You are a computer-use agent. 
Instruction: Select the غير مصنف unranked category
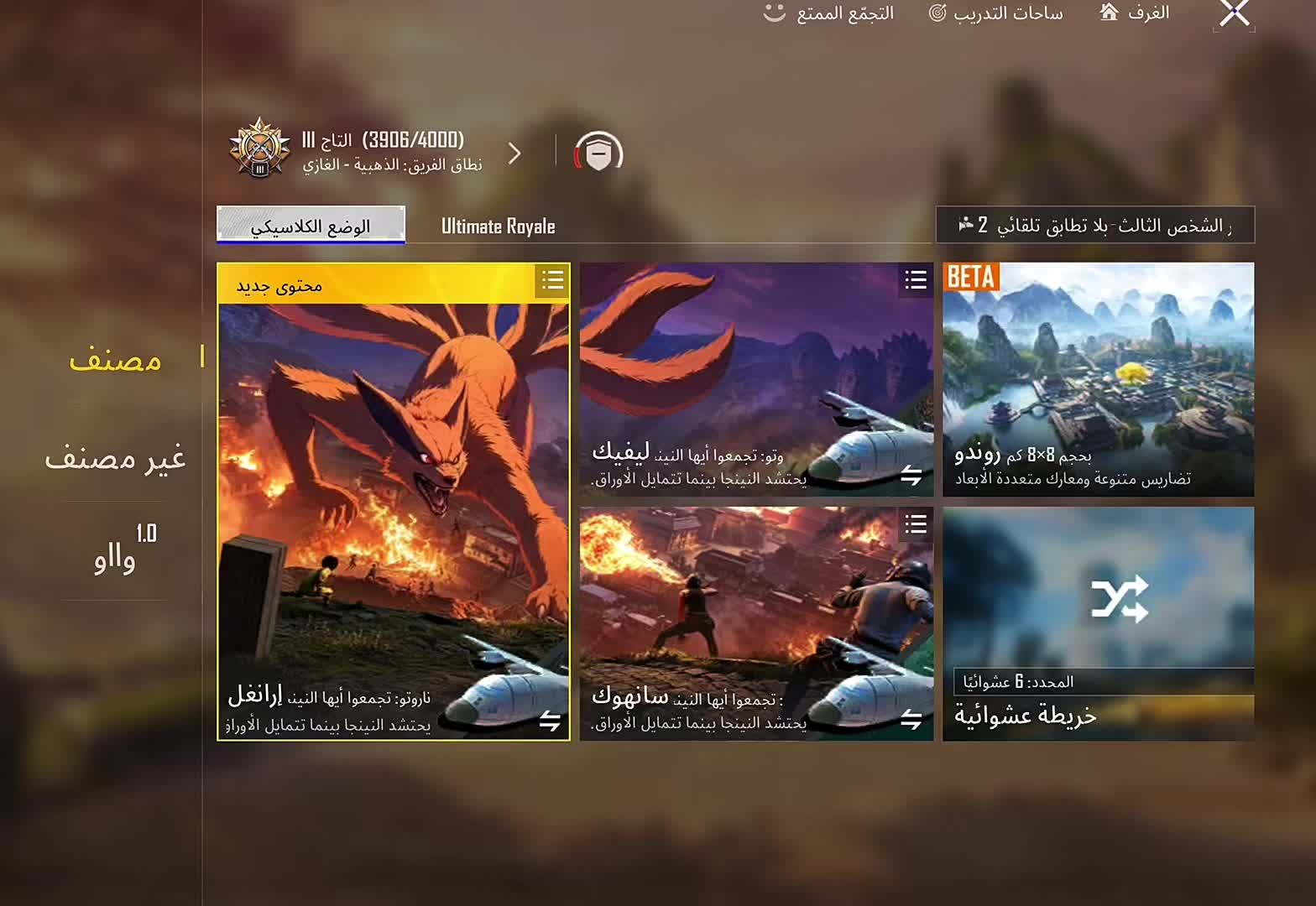115,458
